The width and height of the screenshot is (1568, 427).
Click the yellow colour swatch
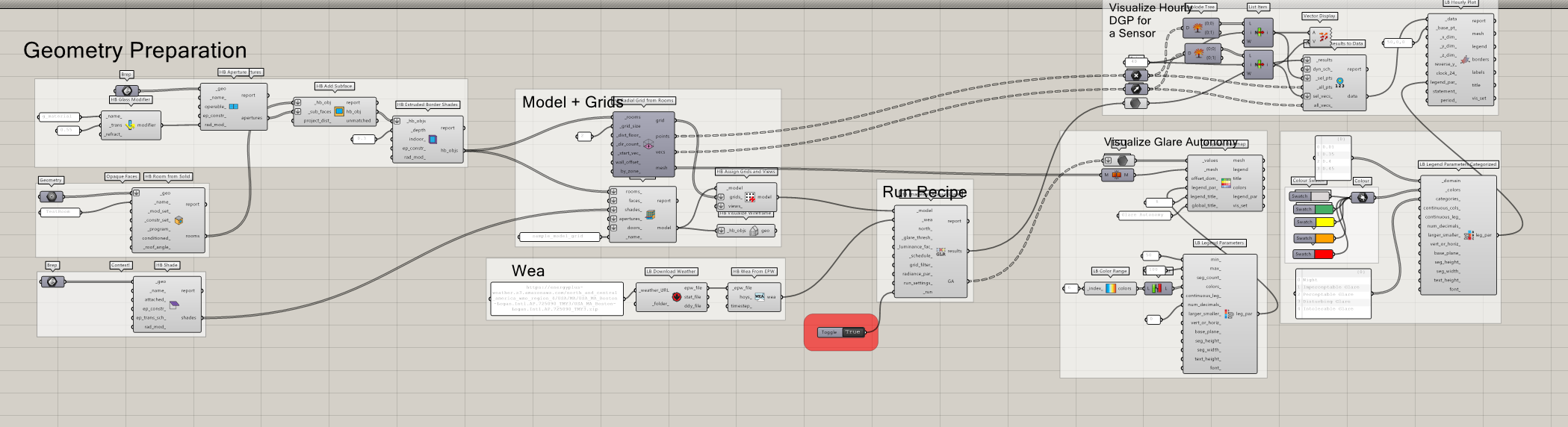[1323, 222]
